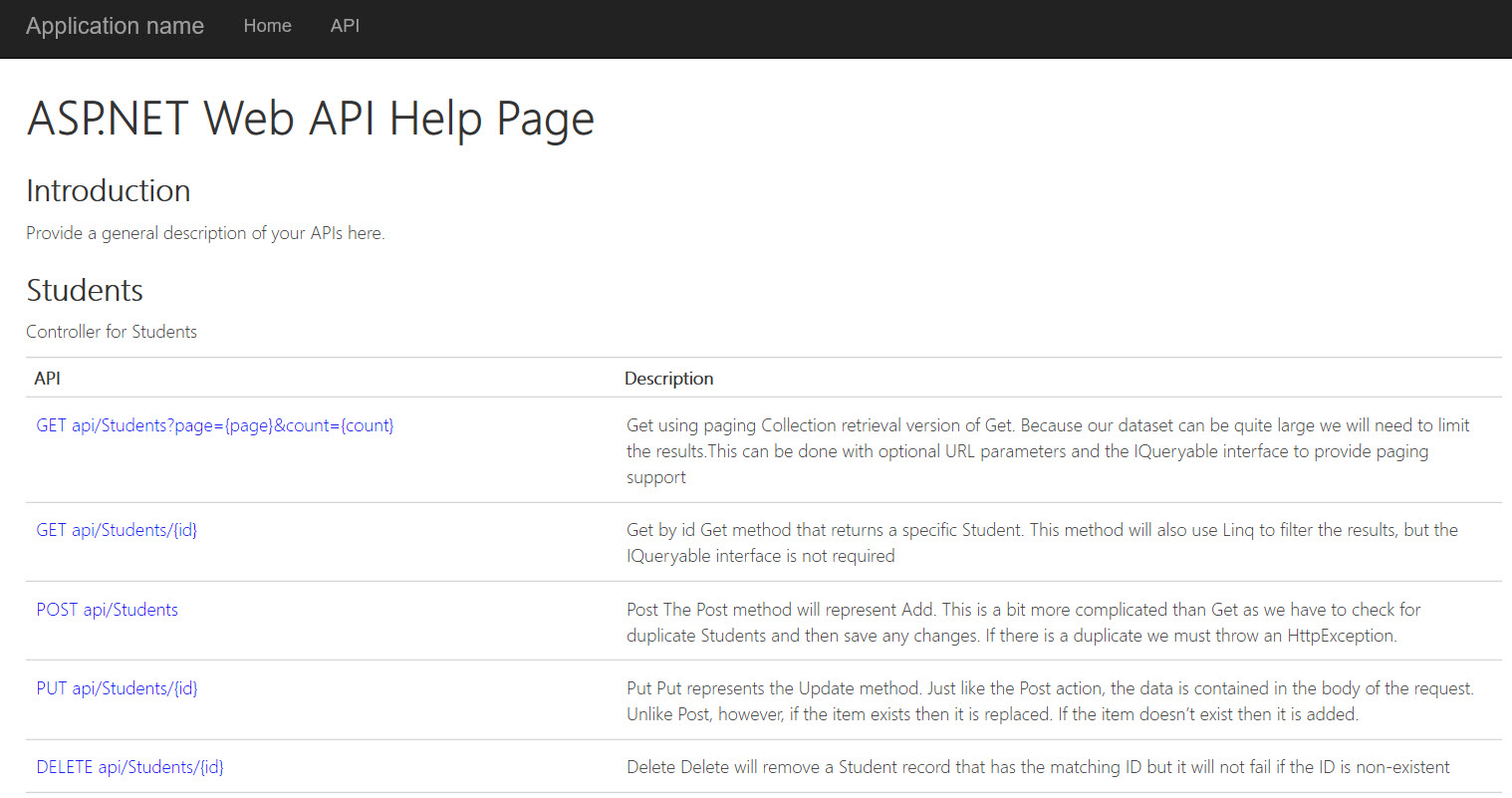1512x798 pixels.
Task: Click the API column header
Action: (x=48, y=379)
